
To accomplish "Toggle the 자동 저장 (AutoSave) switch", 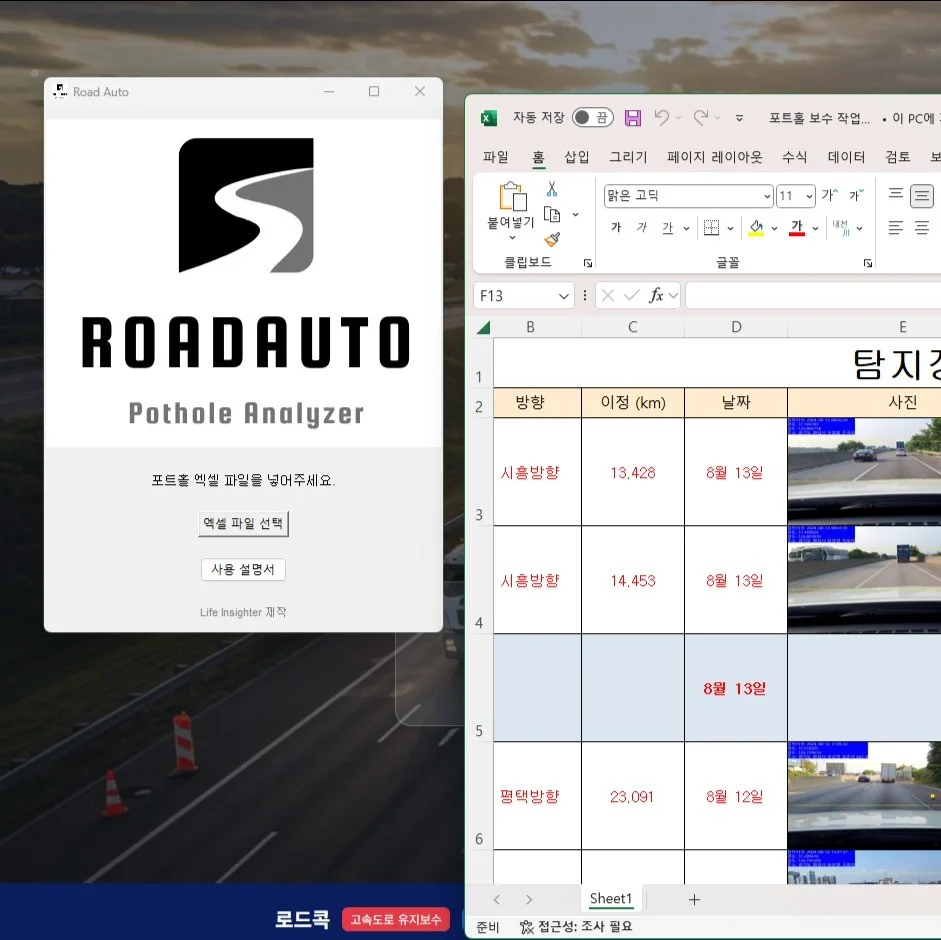I will (x=596, y=118).
